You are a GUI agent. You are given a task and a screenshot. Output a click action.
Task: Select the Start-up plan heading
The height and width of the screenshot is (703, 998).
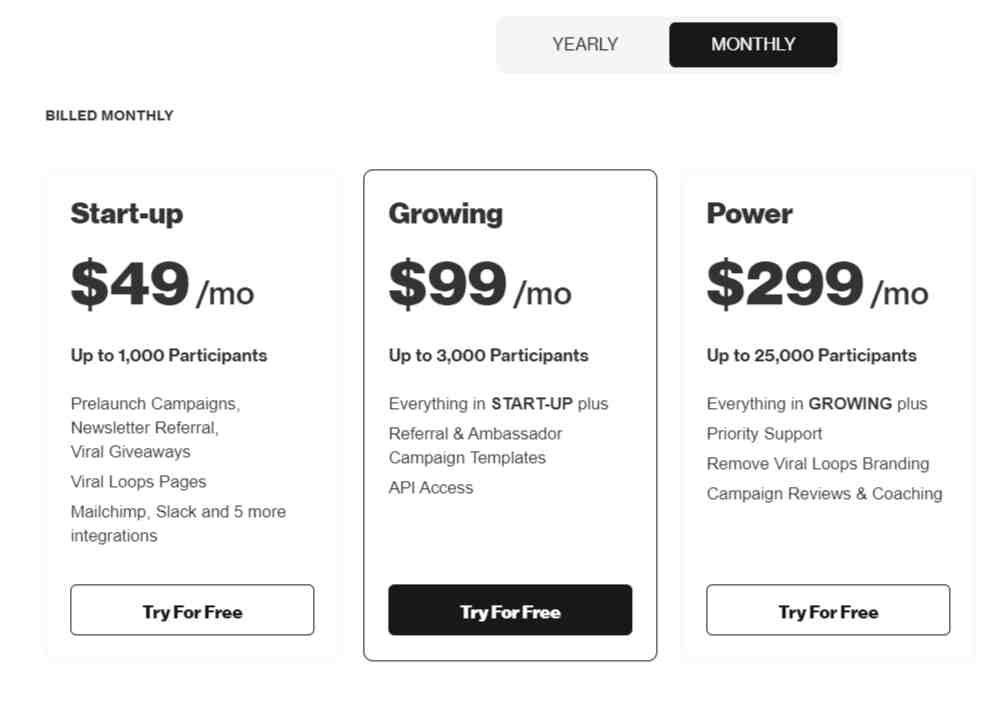[127, 214]
